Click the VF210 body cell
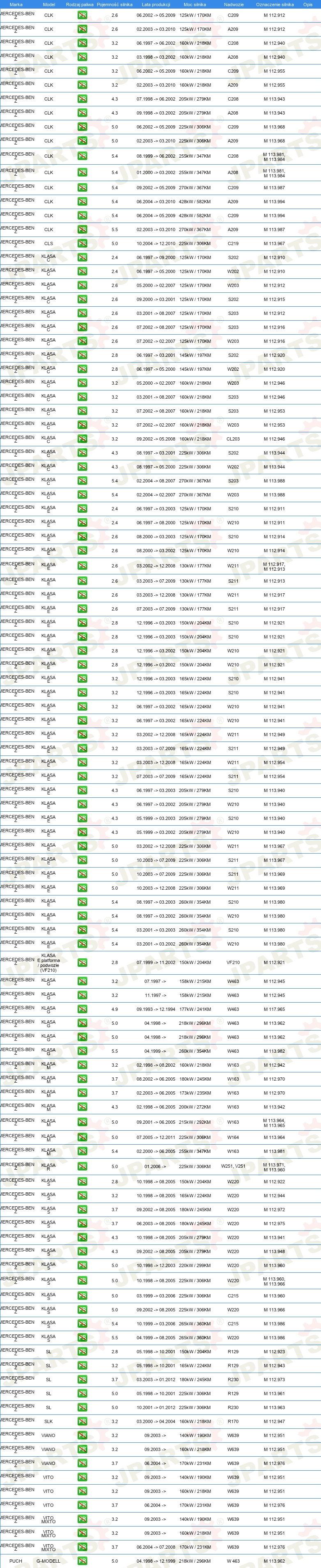Screen dimensions: 321x1568 tap(233, 962)
